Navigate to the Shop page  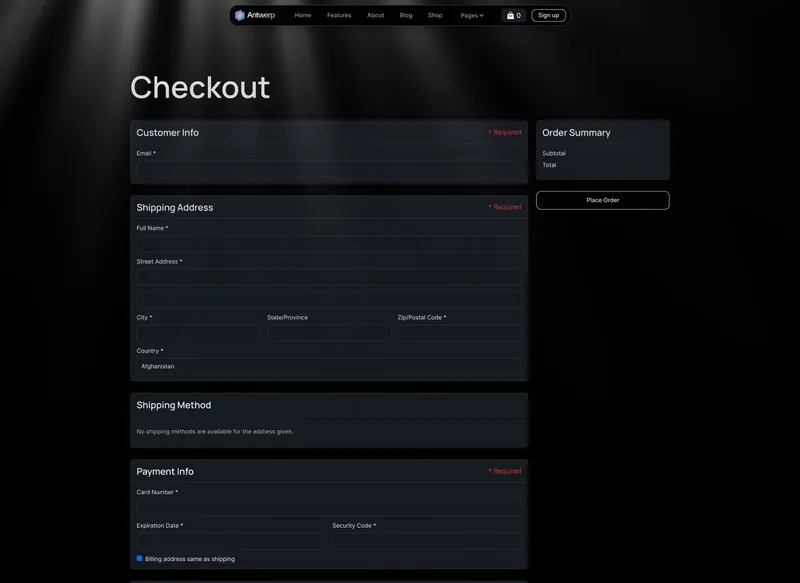(435, 15)
